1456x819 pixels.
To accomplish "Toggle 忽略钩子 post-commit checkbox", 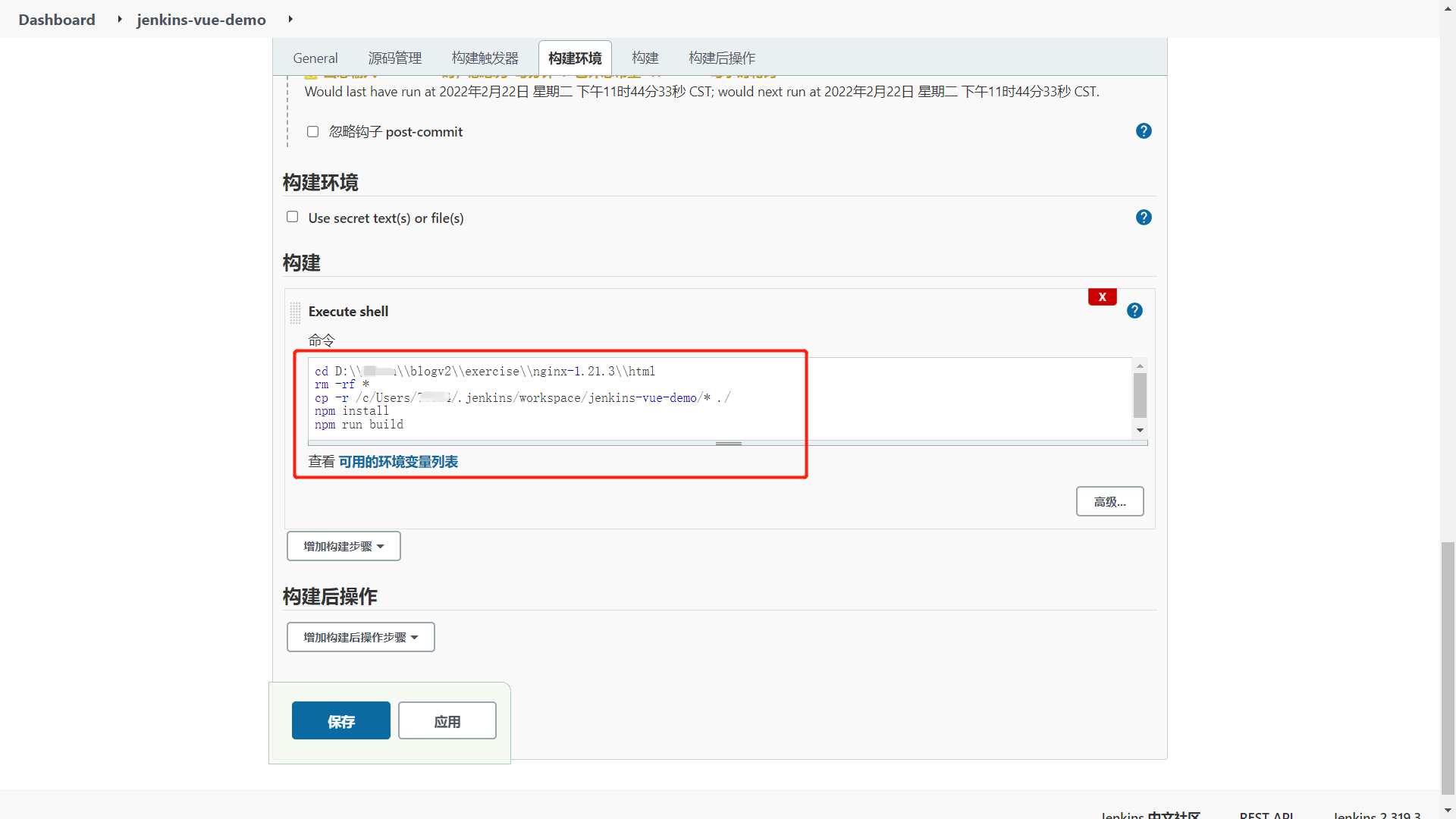I will coord(312,132).
